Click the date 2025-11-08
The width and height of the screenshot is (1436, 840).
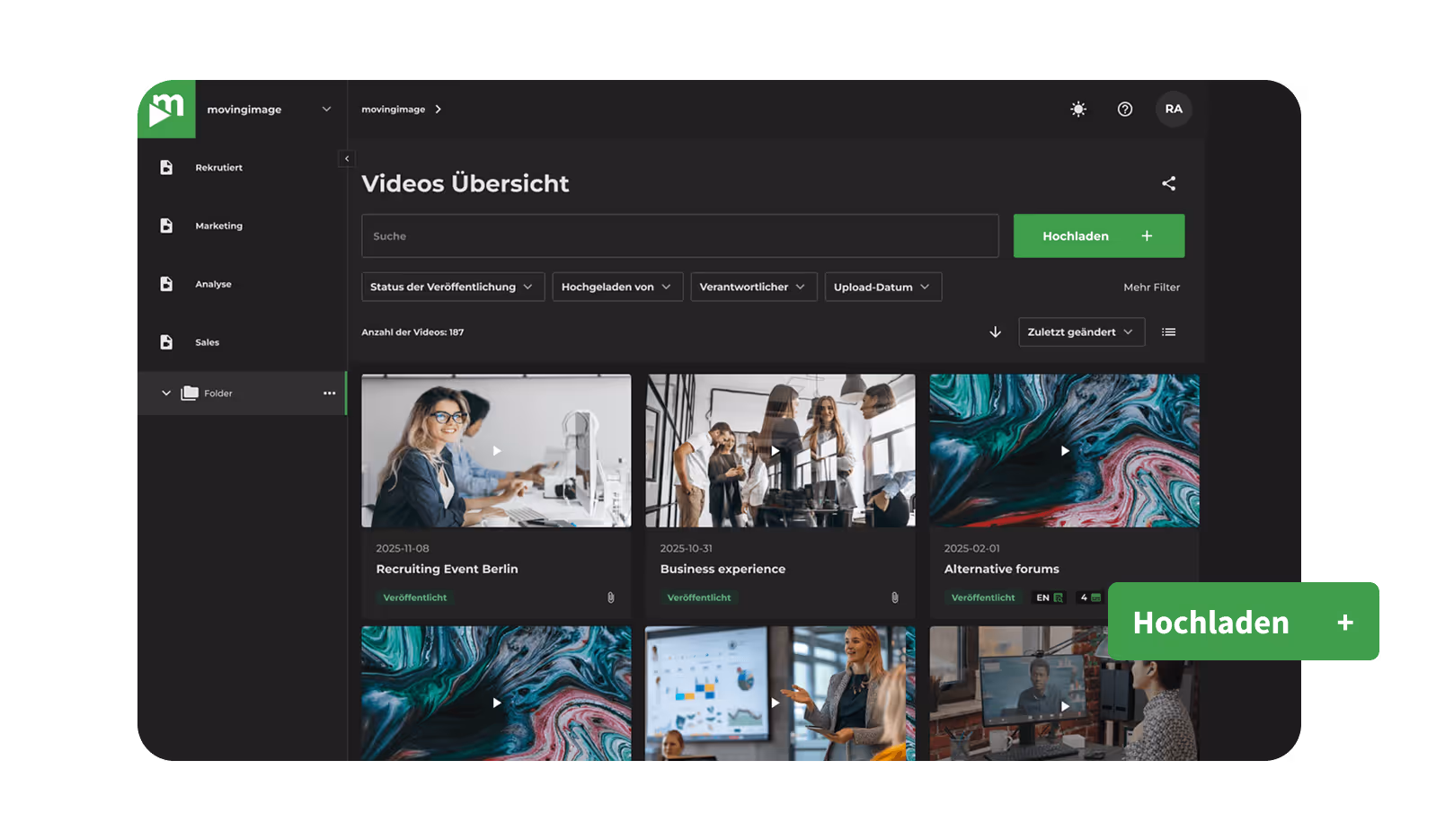pyautogui.click(x=403, y=548)
